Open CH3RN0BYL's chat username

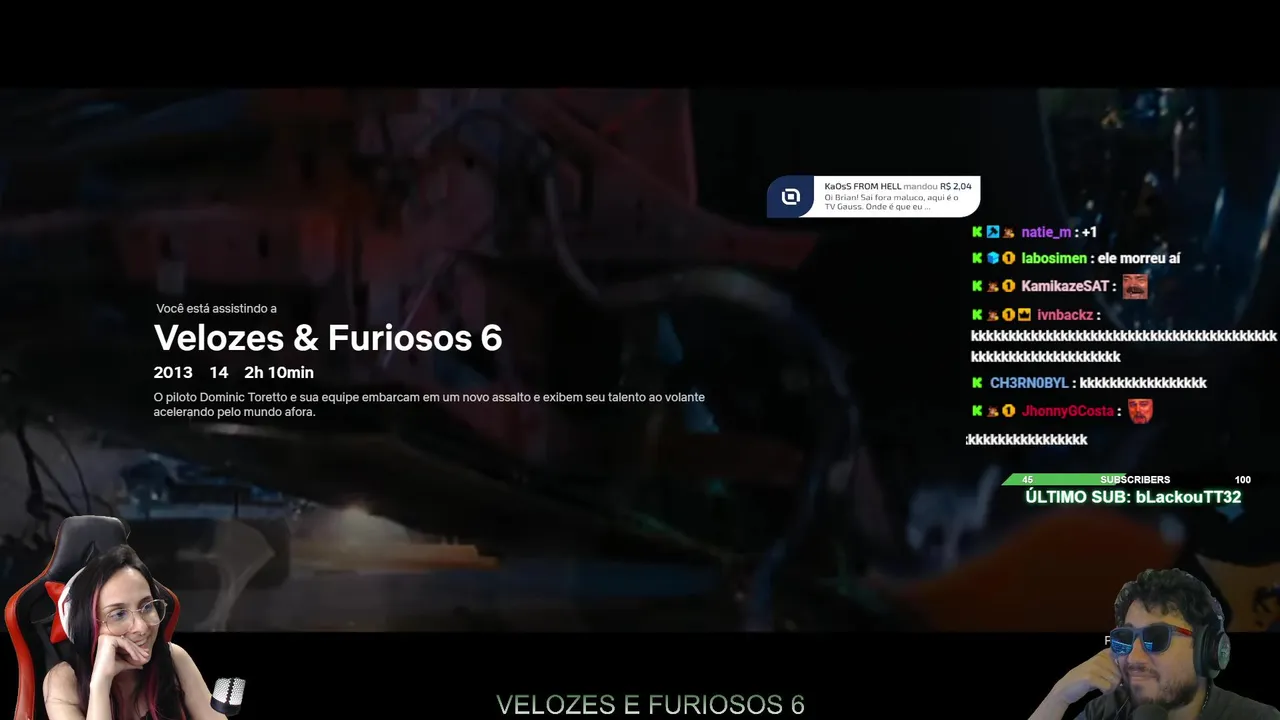coord(1029,383)
